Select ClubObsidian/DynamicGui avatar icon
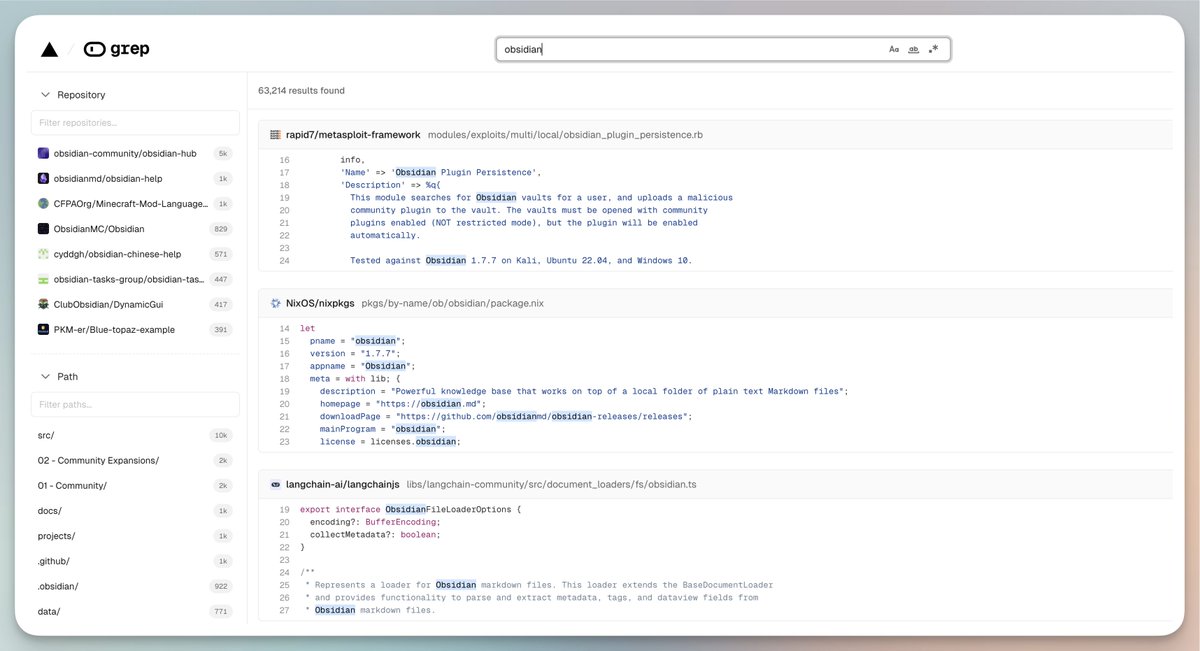 [44, 304]
